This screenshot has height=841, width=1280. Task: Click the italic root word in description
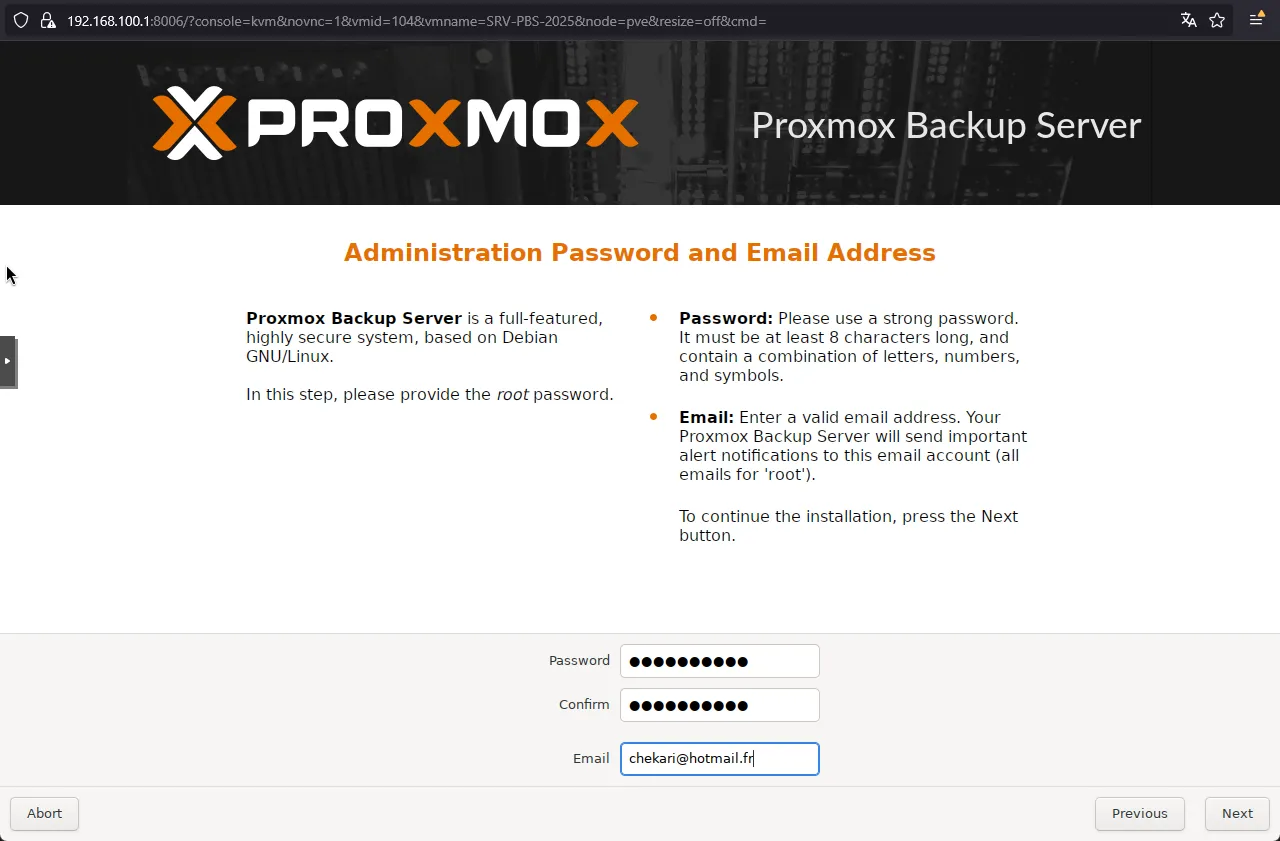click(x=512, y=394)
